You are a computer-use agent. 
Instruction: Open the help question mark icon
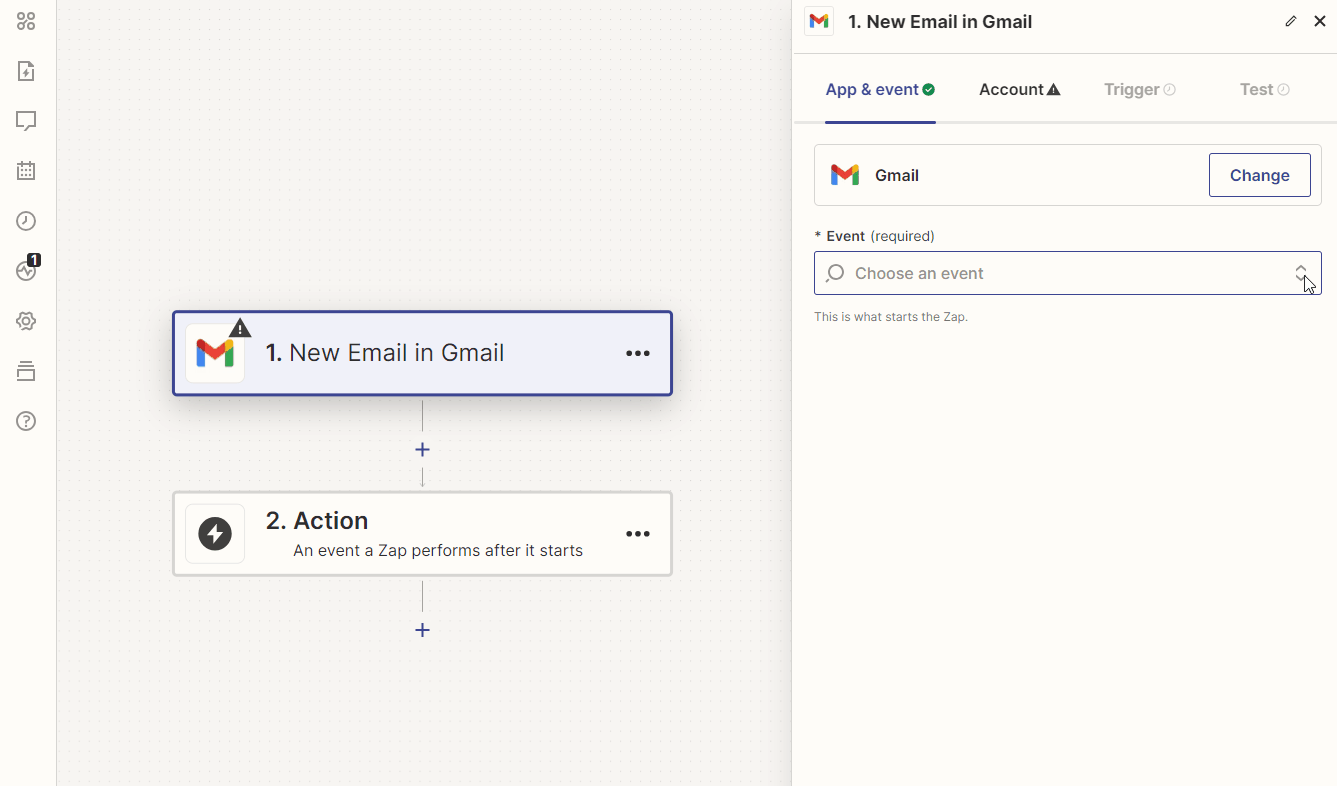coord(26,421)
